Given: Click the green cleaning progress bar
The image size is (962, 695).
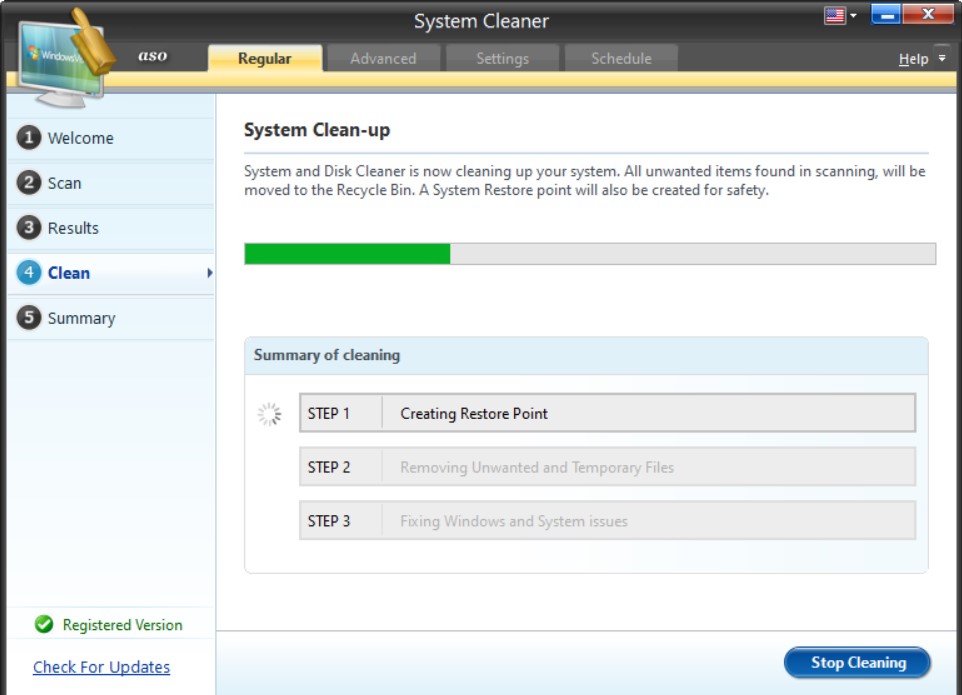Looking at the screenshot, I should 345,253.
